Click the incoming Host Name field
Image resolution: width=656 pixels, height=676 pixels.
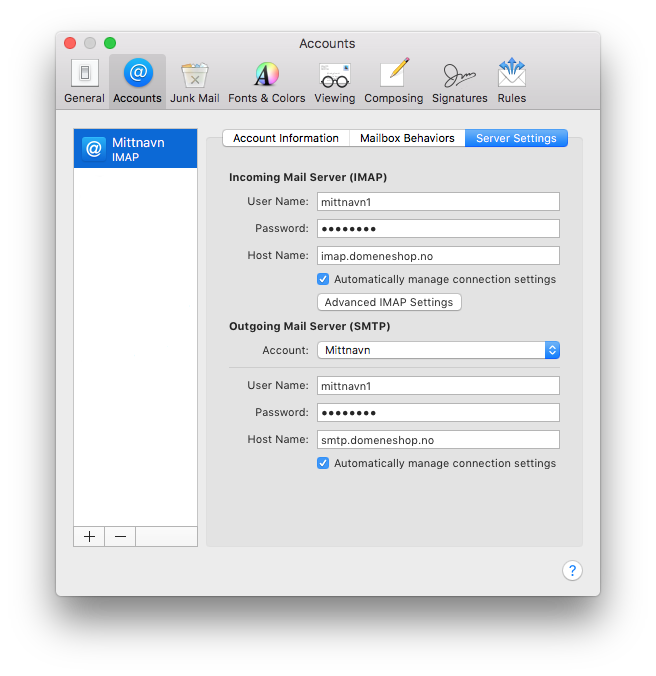(x=438, y=255)
